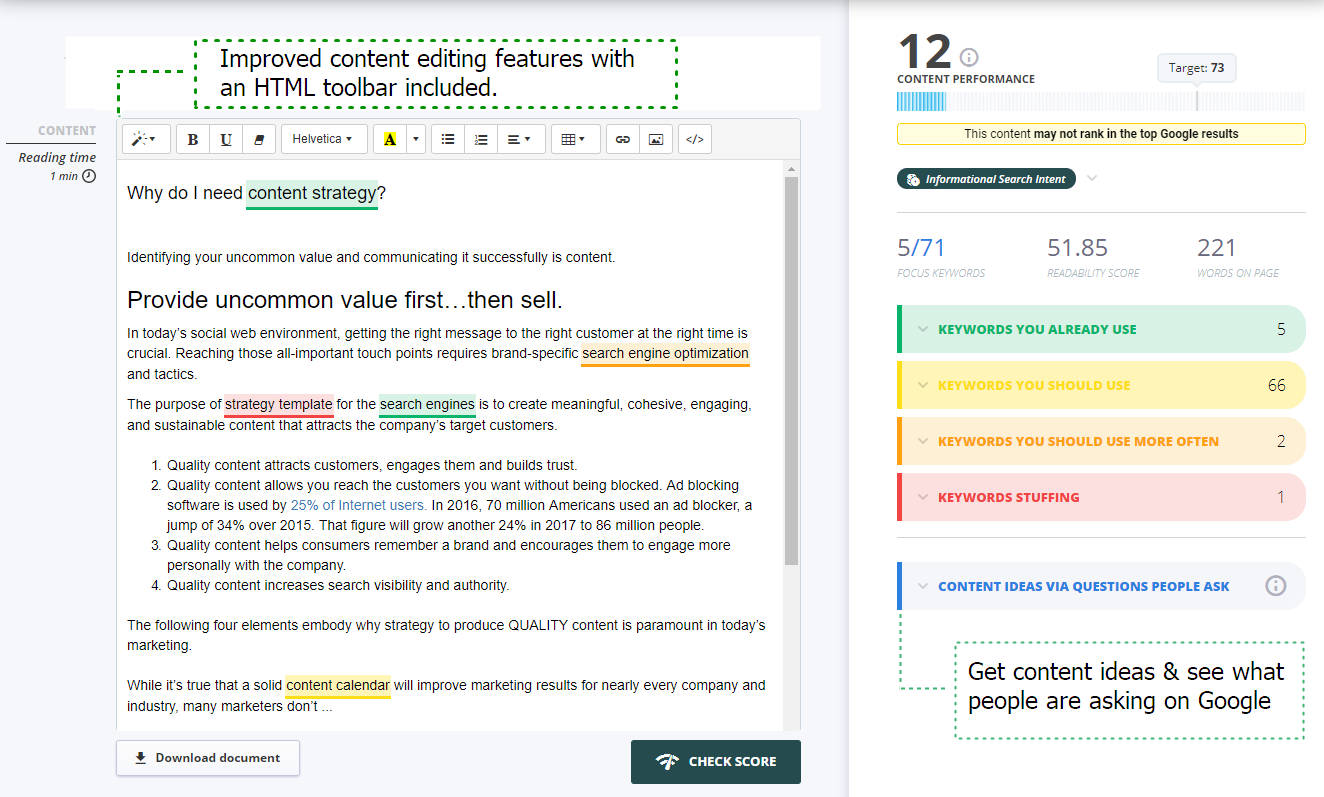
Task: Open the Content section in the sidebar
Action: click(x=66, y=130)
